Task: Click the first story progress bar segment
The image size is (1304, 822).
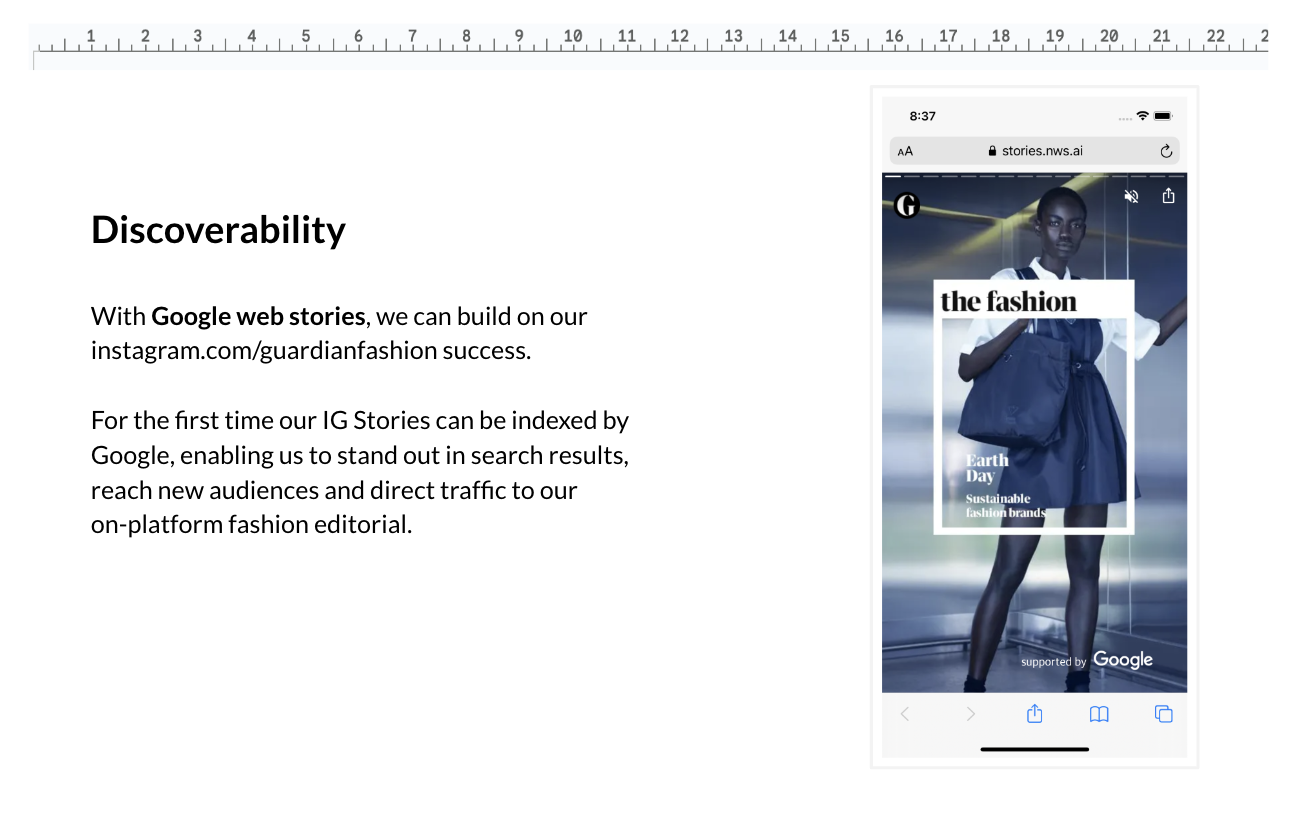Action: pyautogui.click(x=893, y=176)
